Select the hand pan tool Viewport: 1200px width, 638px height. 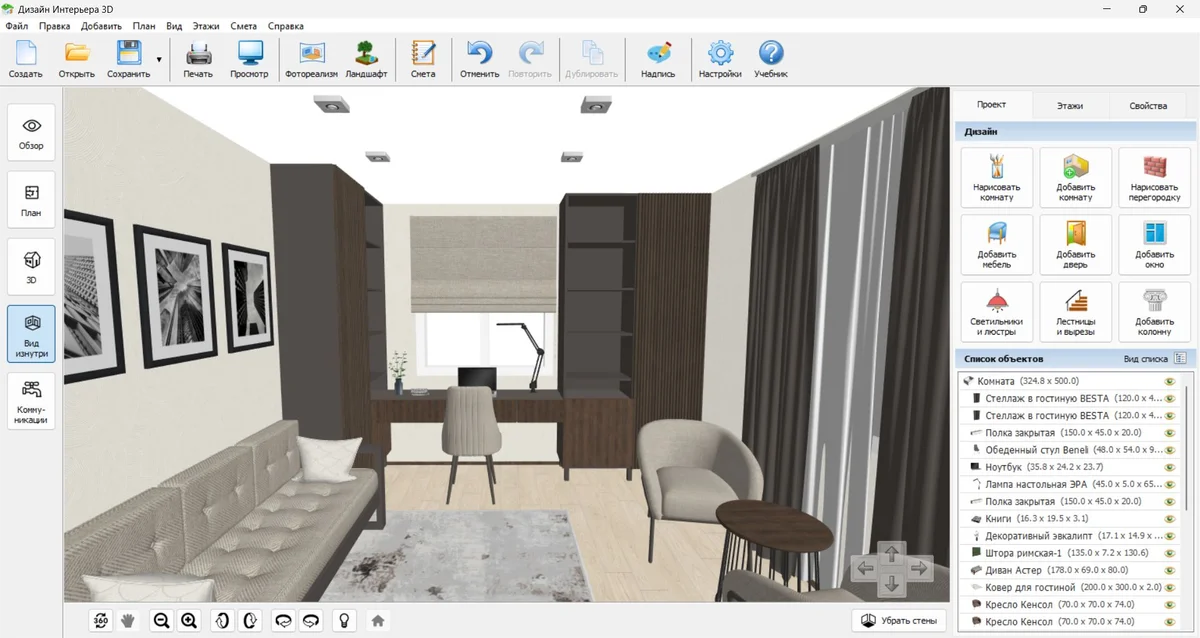pos(128,620)
